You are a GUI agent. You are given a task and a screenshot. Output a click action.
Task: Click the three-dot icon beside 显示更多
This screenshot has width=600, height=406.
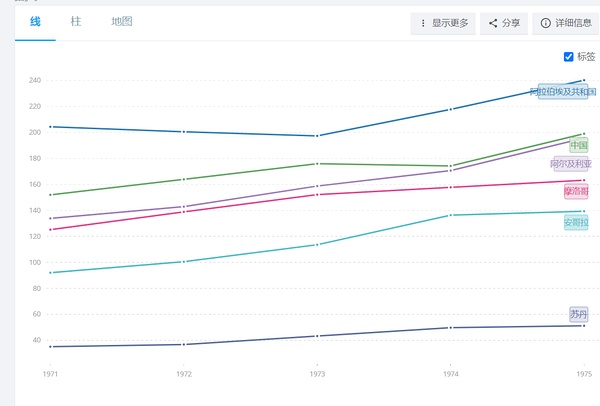[423, 23]
